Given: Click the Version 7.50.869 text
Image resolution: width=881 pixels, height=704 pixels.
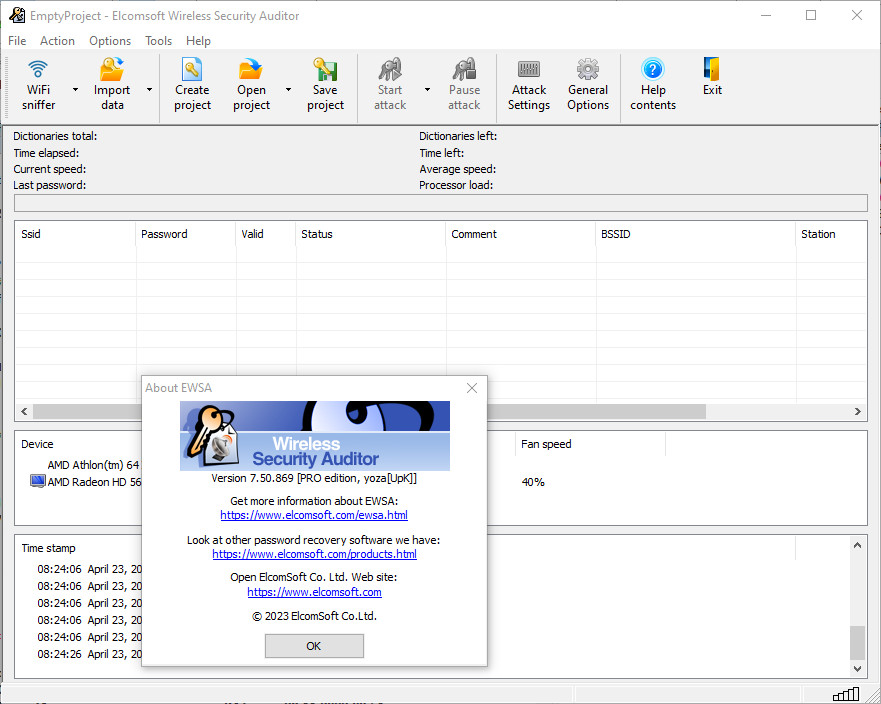Looking at the screenshot, I should coord(314,479).
